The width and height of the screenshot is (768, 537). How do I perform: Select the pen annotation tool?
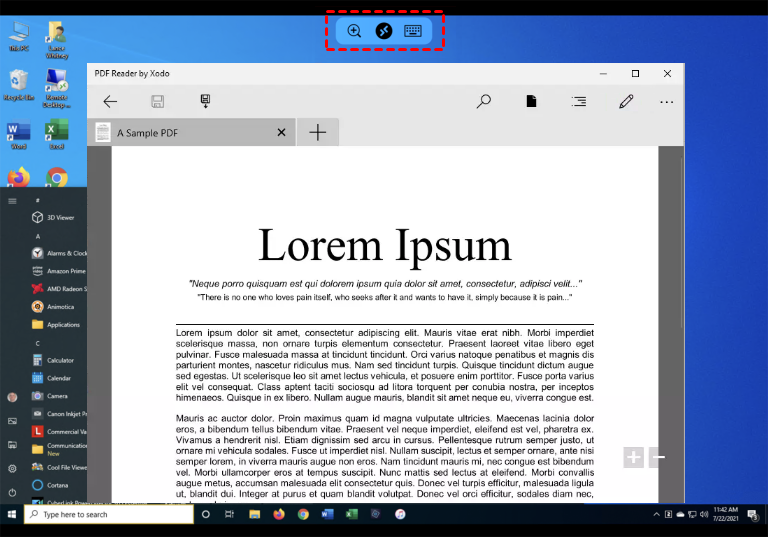[x=626, y=101]
